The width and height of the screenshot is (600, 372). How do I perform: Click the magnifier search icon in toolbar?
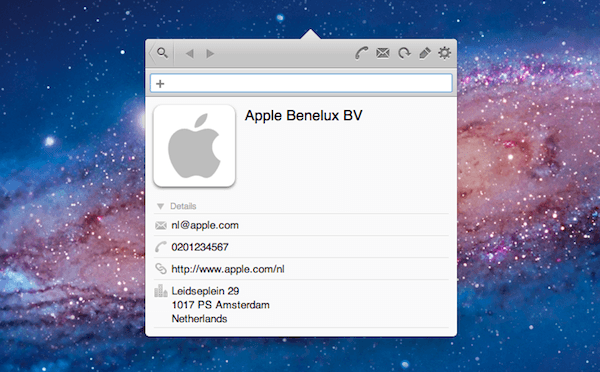pos(162,53)
